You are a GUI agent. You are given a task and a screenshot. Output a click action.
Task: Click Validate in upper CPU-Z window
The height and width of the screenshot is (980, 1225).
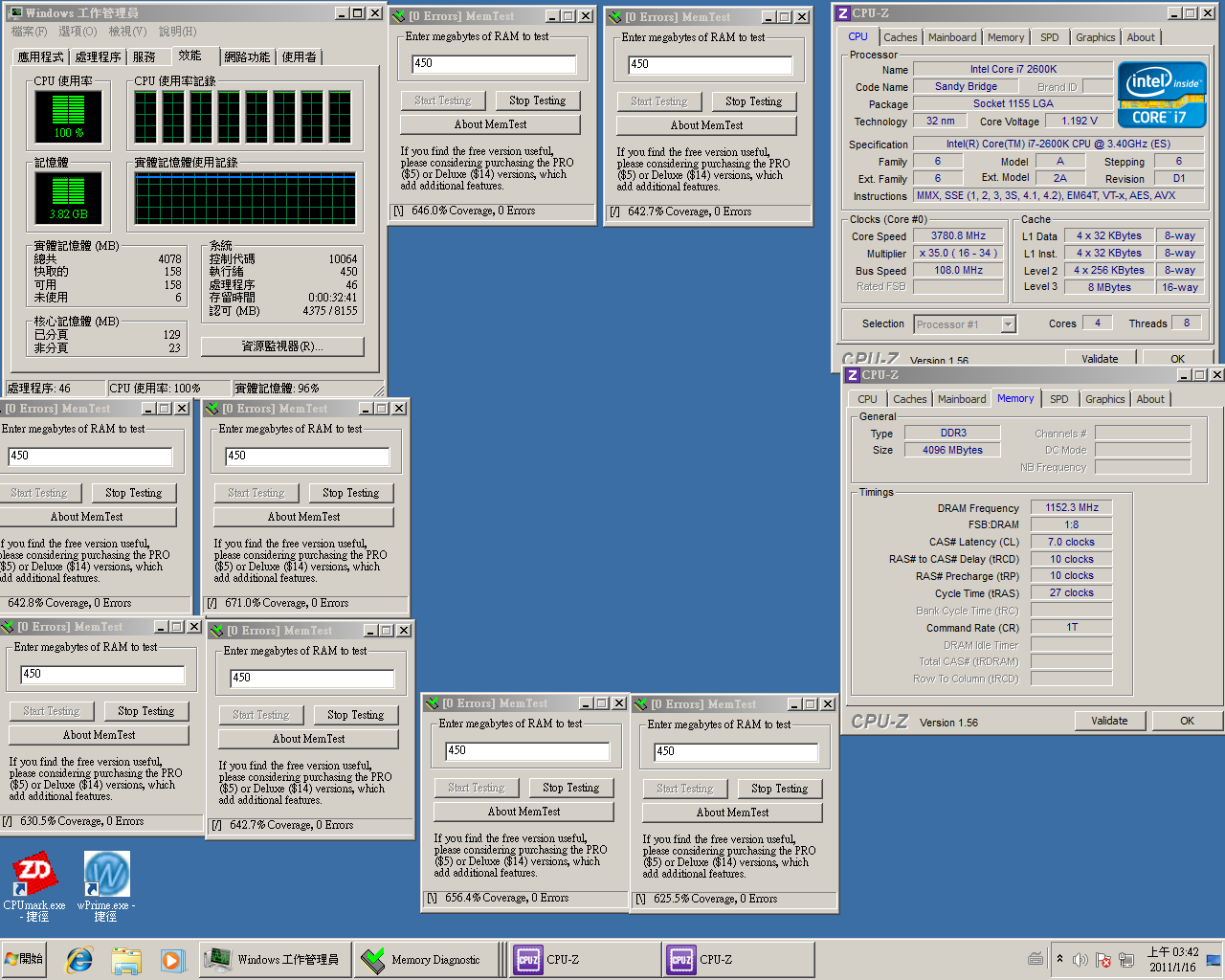(1101, 358)
